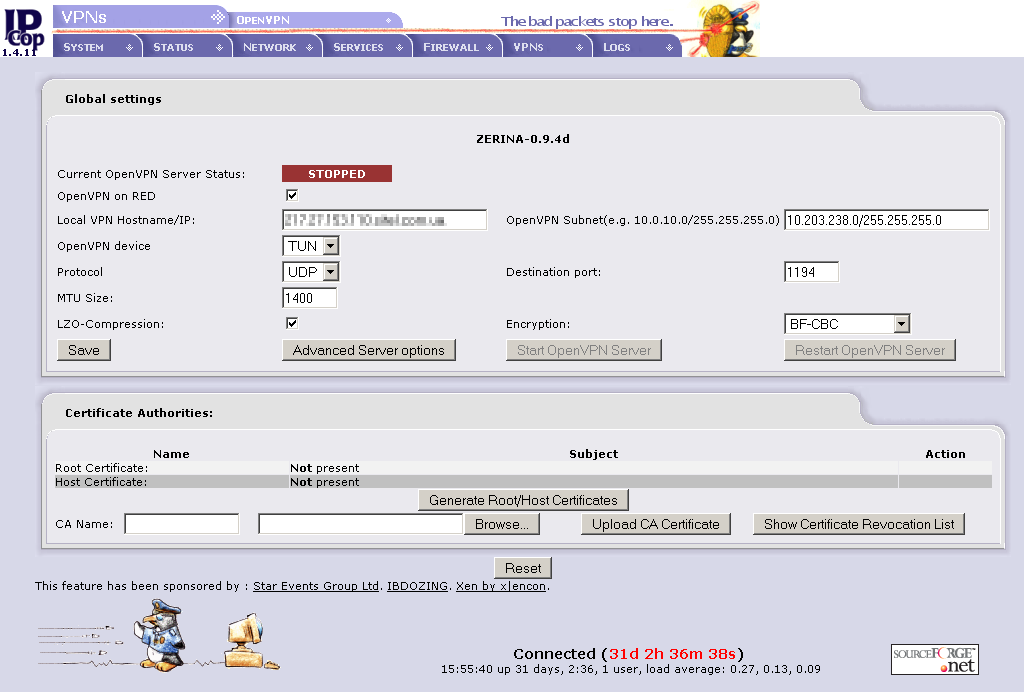The width and height of the screenshot is (1024, 692).
Task: Open the Services menu
Action: pyautogui.click(x=367, y=47)
